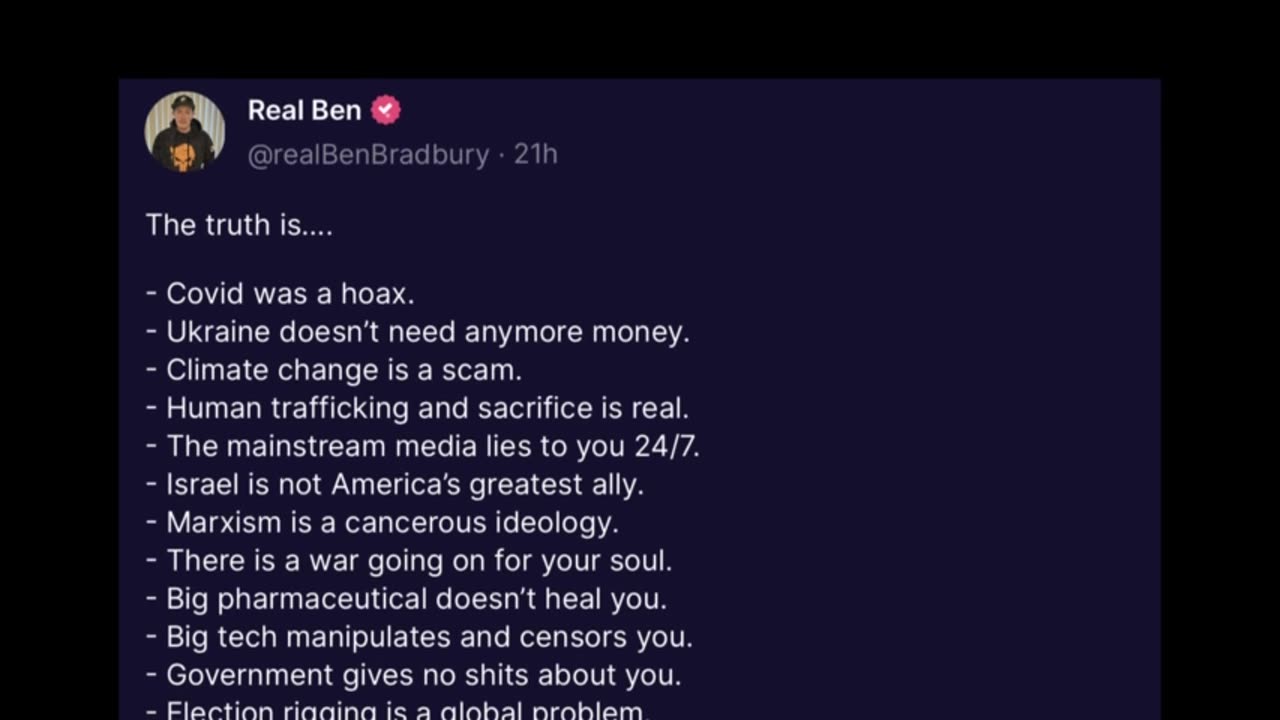The width and height of the screenshot is (1280, 720).
Task: Click the Big pharmaceutical line
Action: tap(406, 598)
